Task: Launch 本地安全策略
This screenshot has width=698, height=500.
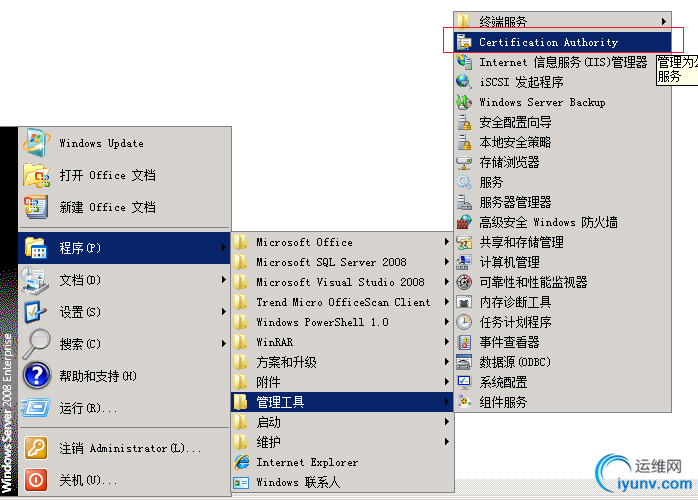Action: coord(563,142)
